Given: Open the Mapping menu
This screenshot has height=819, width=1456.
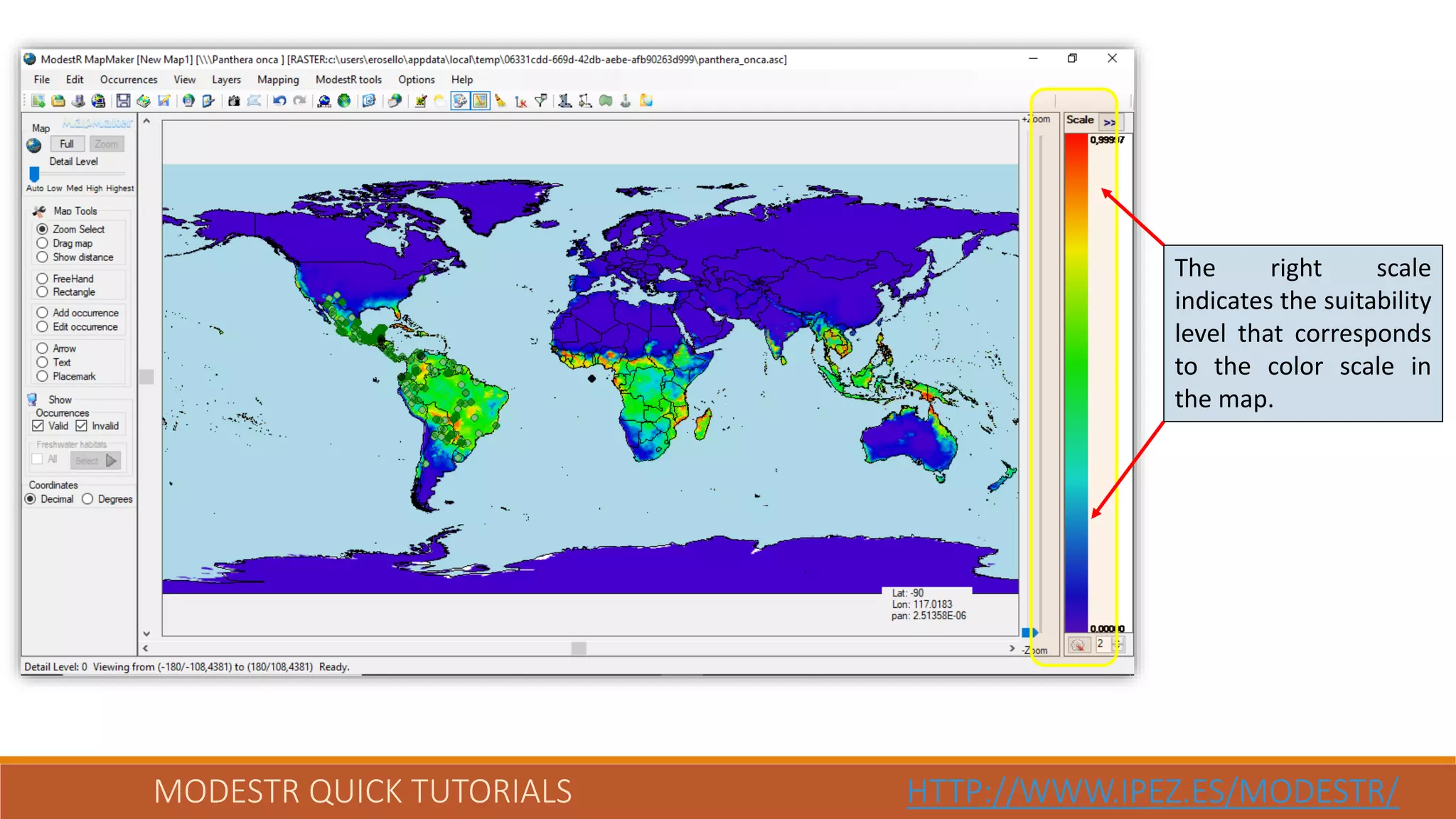Looking at the screenshot, I should (x=278, y=80).
